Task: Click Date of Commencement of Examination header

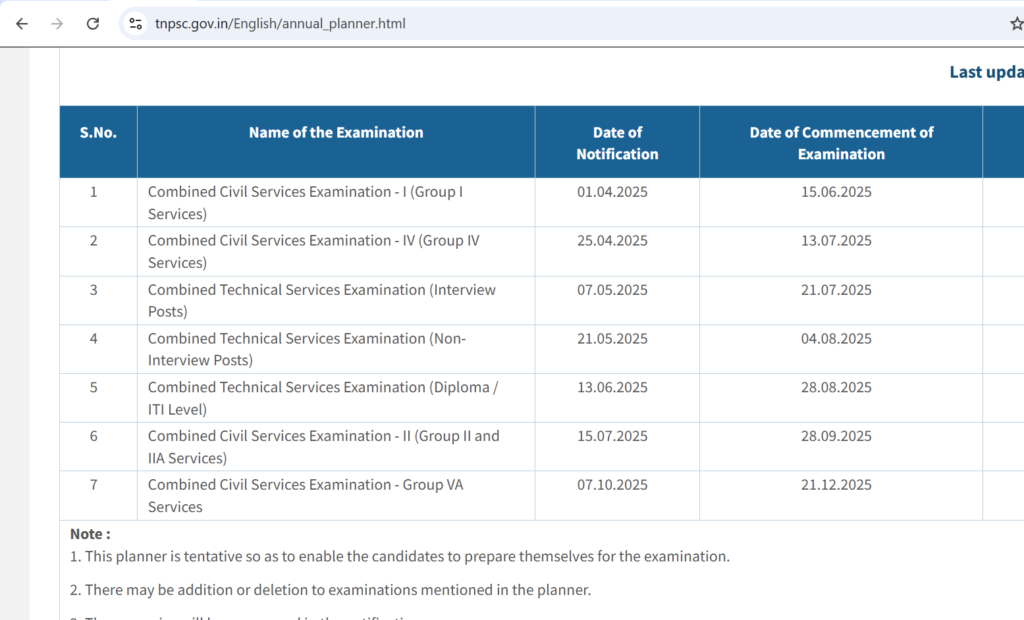Action: [841, 142]
